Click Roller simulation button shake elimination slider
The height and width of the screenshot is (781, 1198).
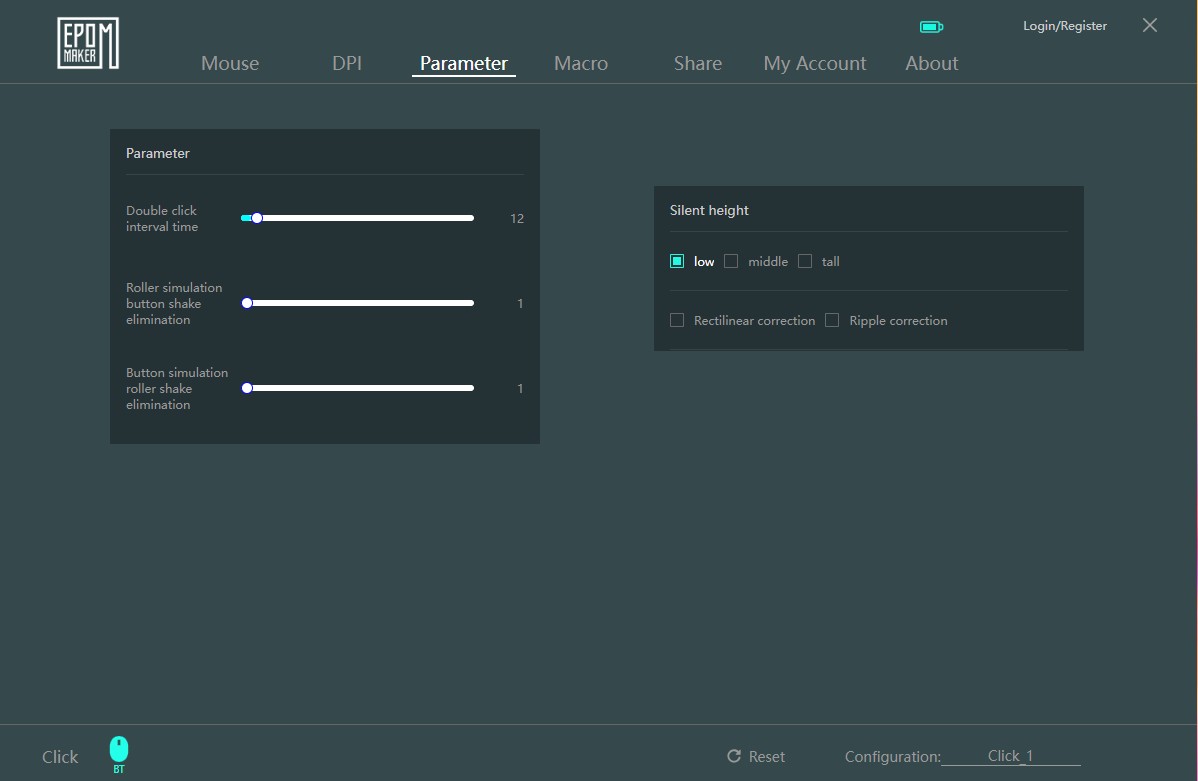point(357,303)
